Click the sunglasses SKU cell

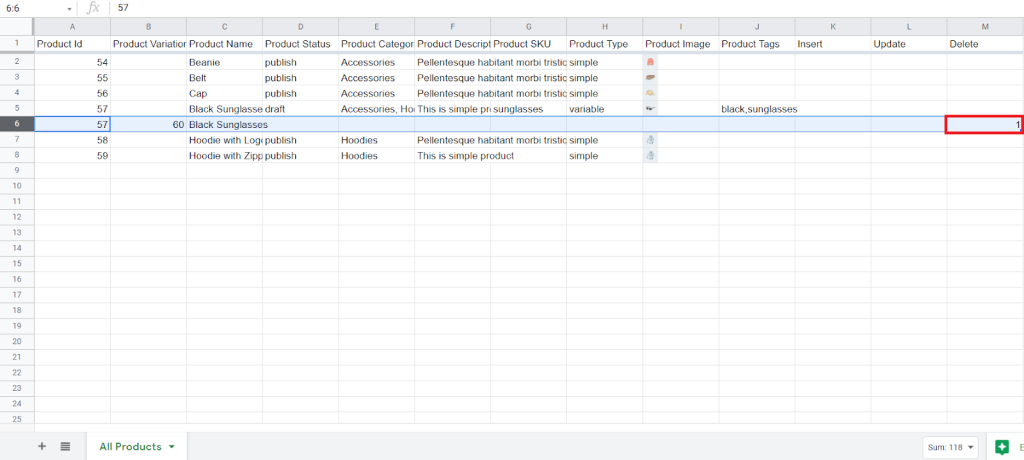(x=528, y=109)
